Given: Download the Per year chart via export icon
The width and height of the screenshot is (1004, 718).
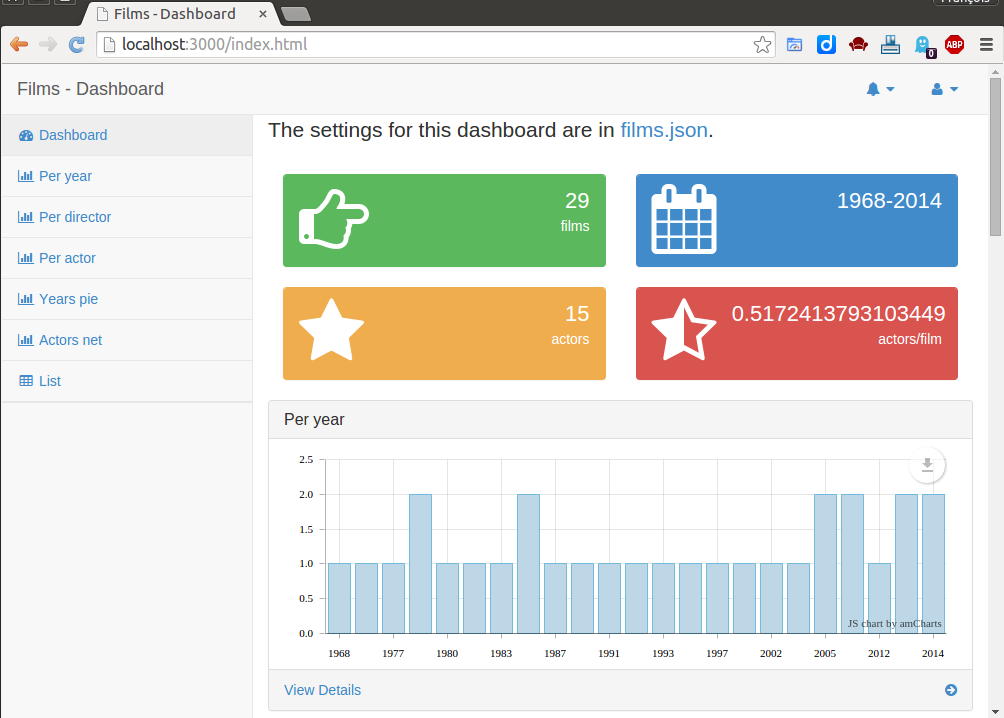Looking at the screenshot, I should pyautogui.click(x=927, y=465).
